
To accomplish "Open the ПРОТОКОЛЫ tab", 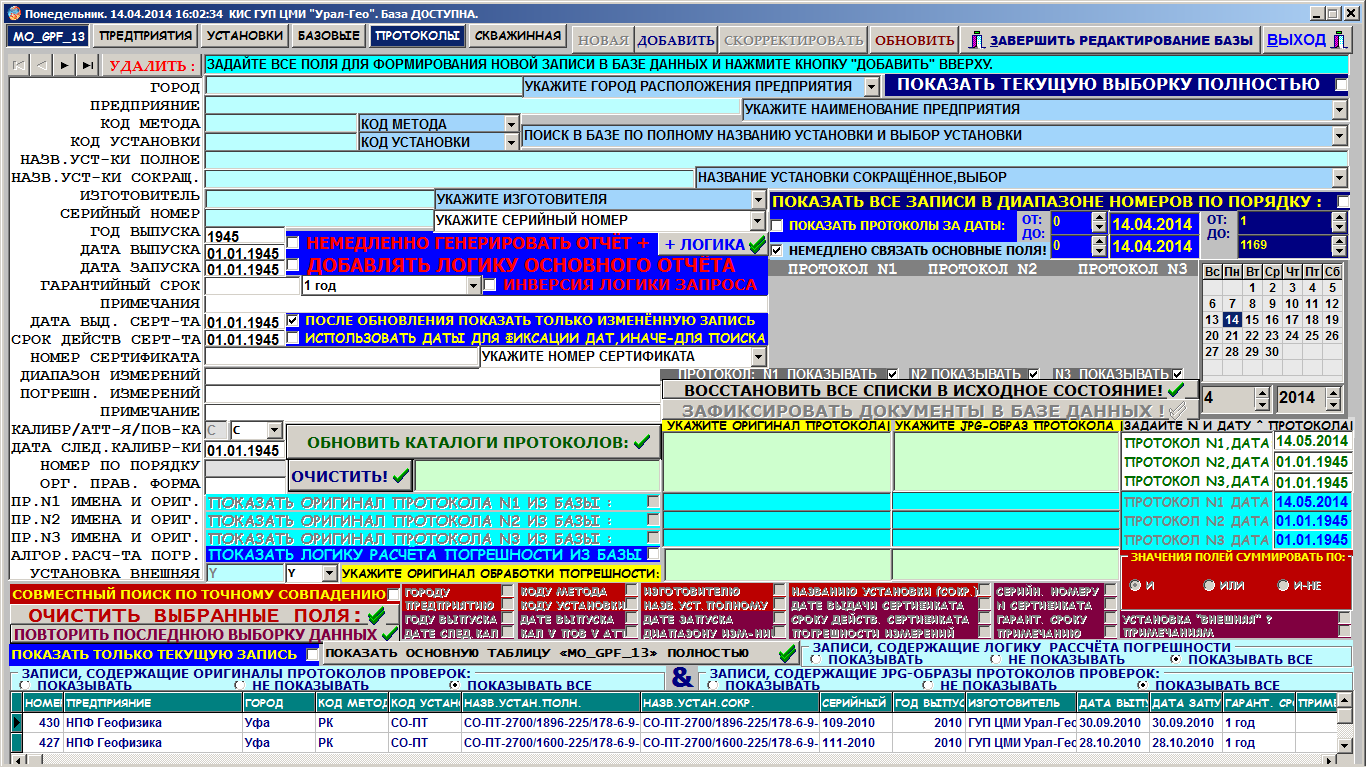I will point(417,36).
